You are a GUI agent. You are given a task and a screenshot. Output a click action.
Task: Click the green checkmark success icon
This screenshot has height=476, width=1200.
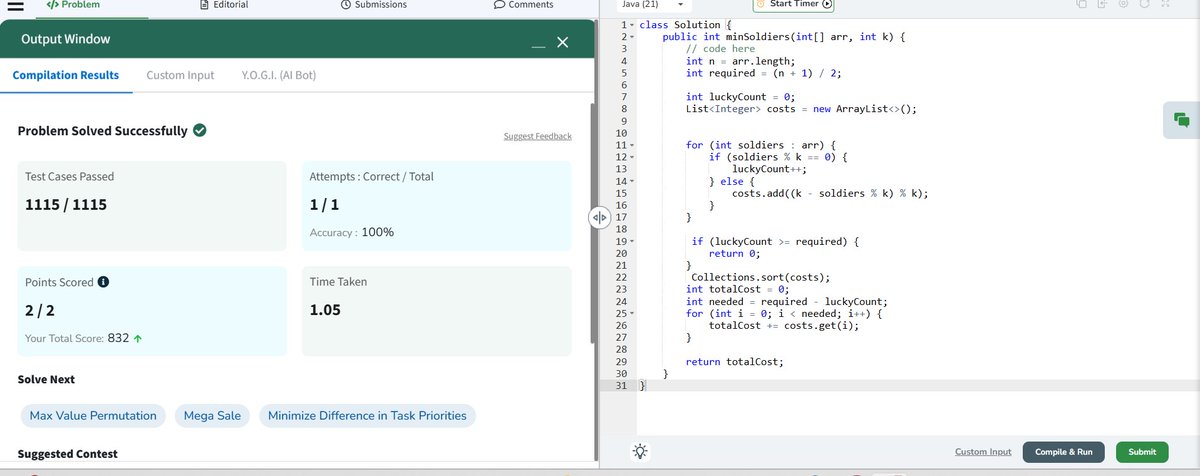tap(200, 130)
